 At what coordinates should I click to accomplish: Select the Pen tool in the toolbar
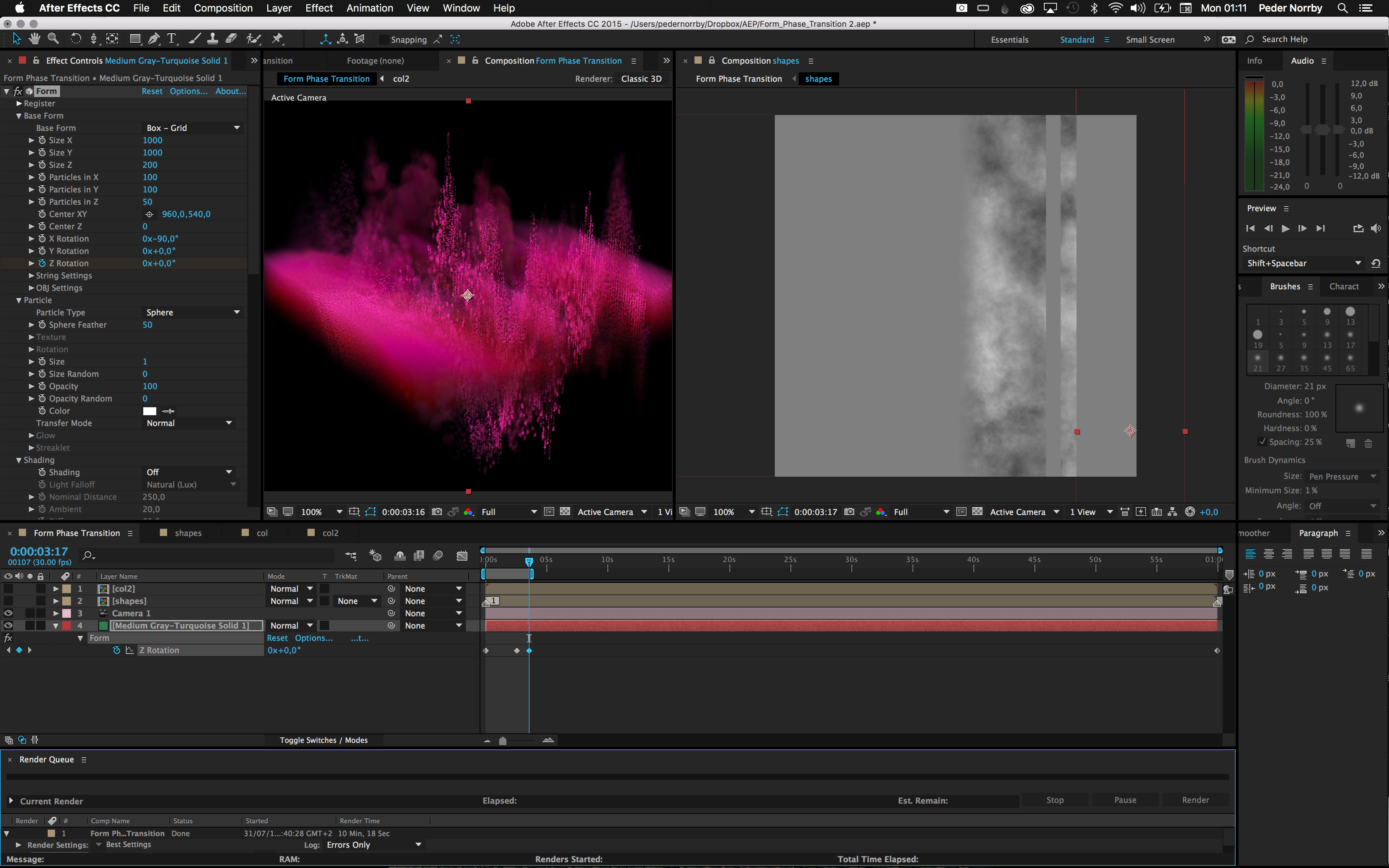point(153,38)
